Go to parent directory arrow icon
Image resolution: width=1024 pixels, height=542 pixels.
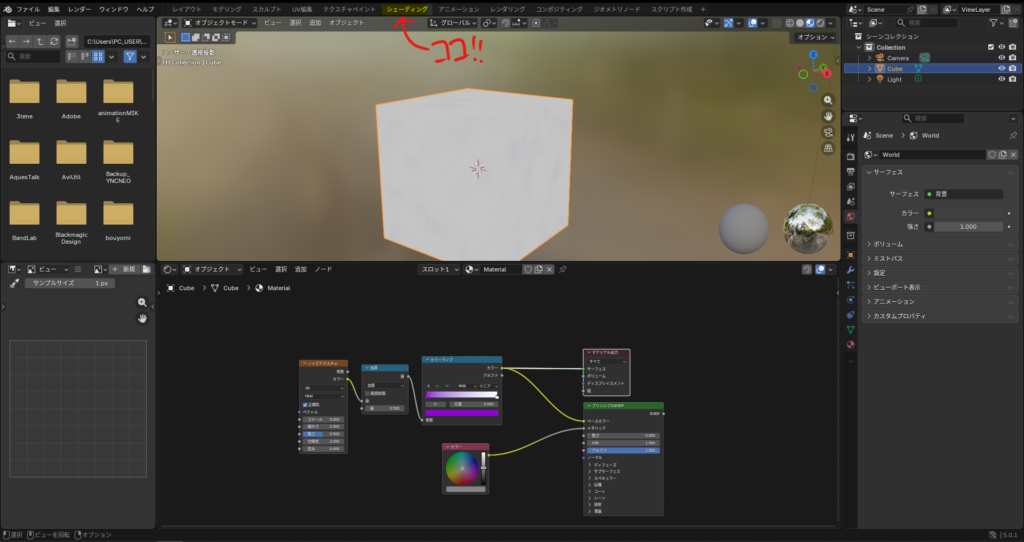pos(40,41)
